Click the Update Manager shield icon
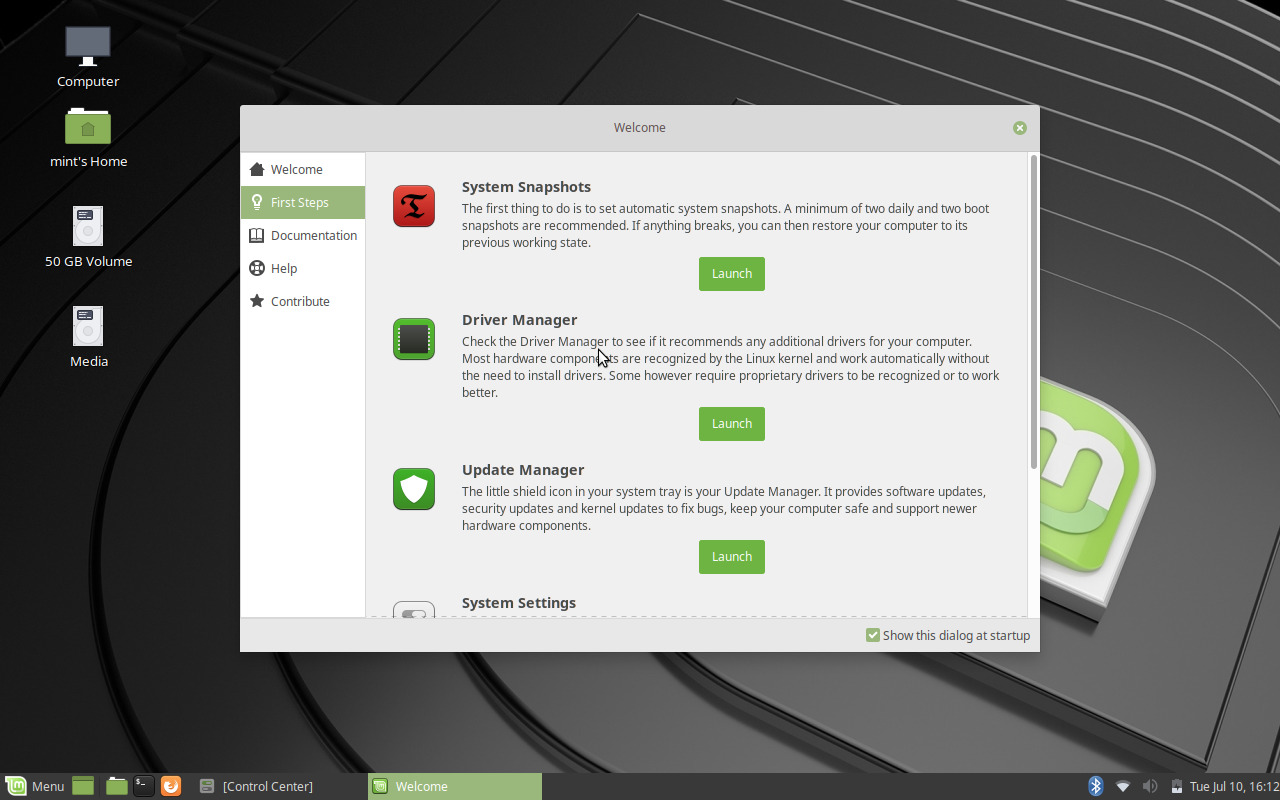 coord(413,489)
